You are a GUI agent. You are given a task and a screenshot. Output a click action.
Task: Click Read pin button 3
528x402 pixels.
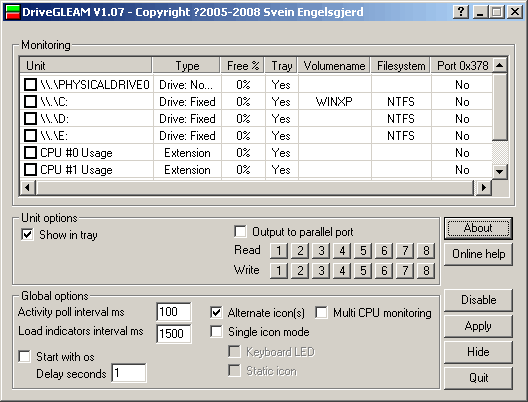(321, 251)
